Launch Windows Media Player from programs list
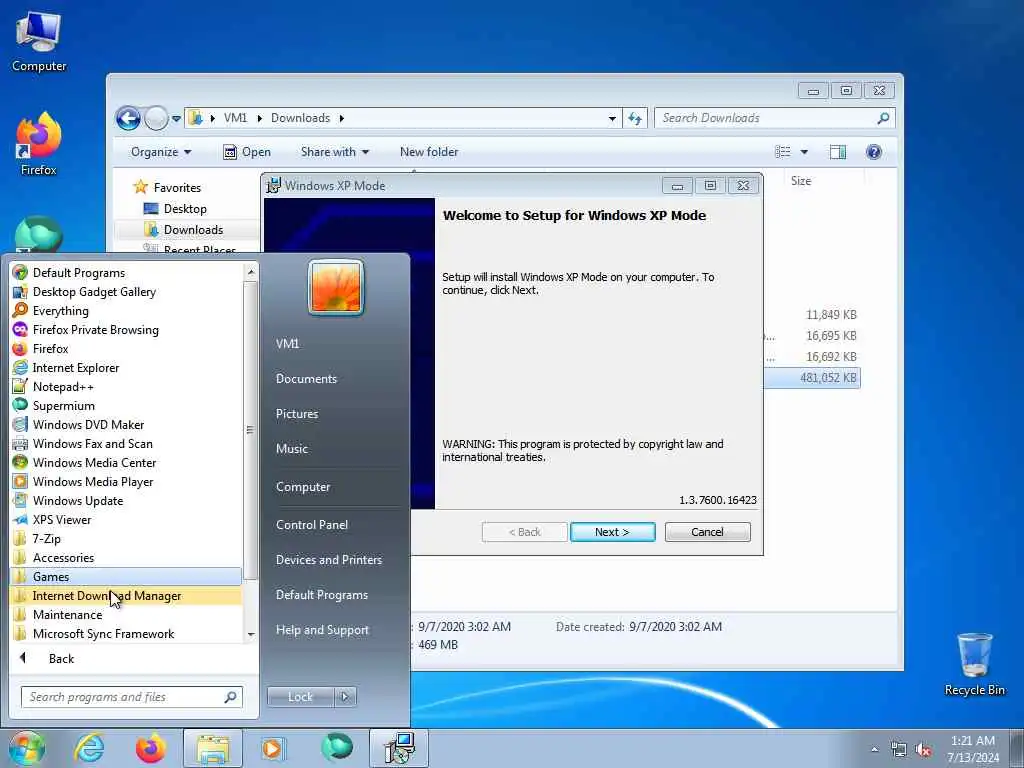The width and height of the screenshot is (1024, 768). 126,481
